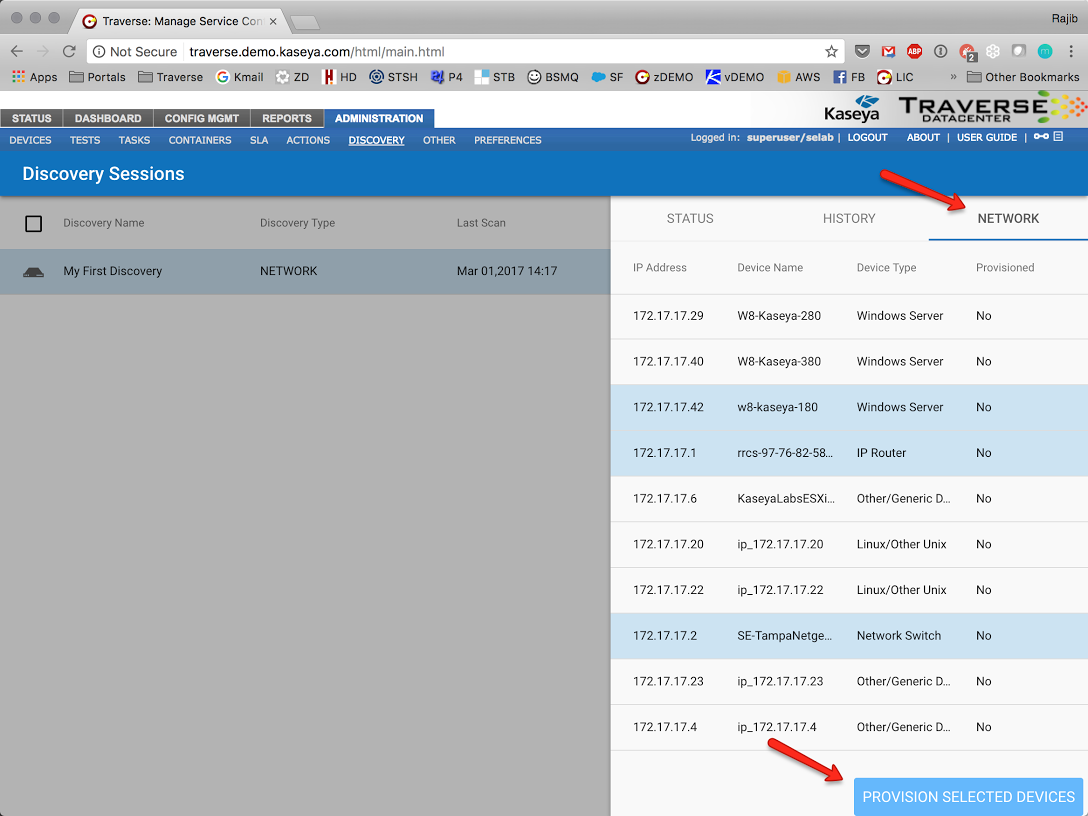
Task: Open the SF Salesforce bookmark
Action: 607,77
